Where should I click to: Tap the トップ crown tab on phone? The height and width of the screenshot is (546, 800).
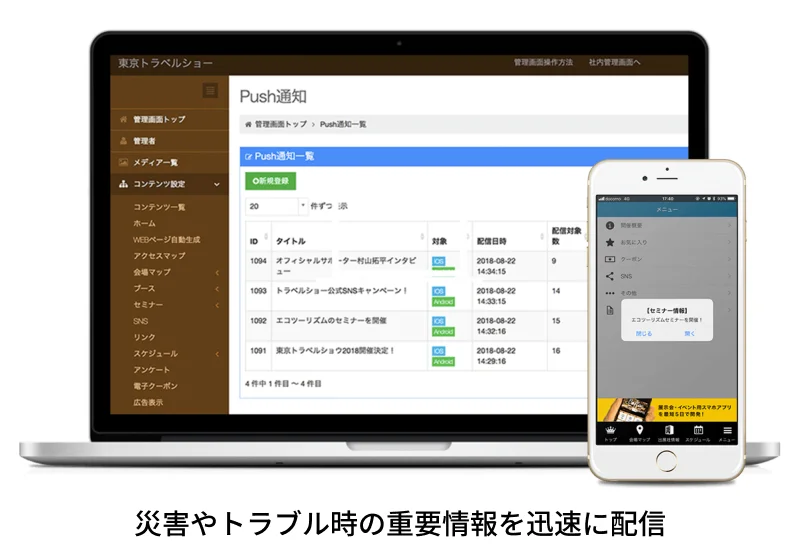(x=610, y=433)
